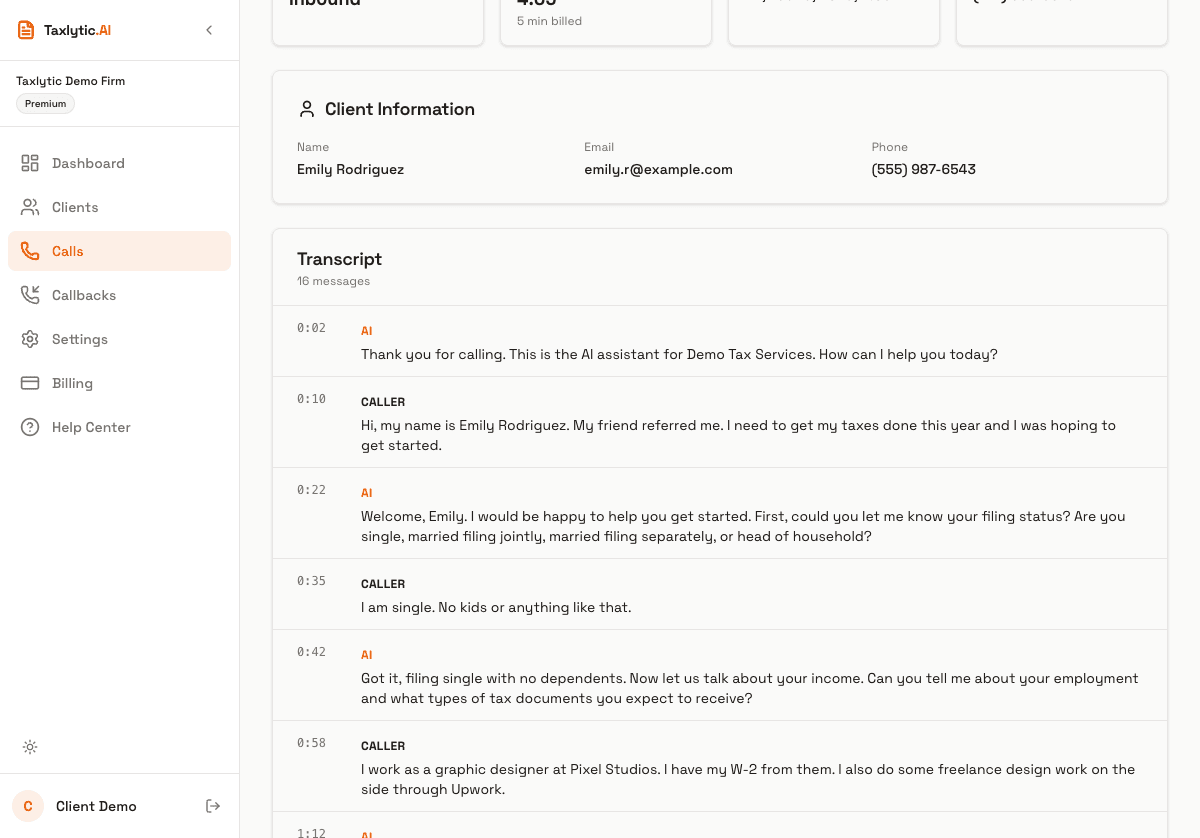The image size is (1200, 838).
Task: Open Dashboard using its grid icon
Action: (30, 163)
